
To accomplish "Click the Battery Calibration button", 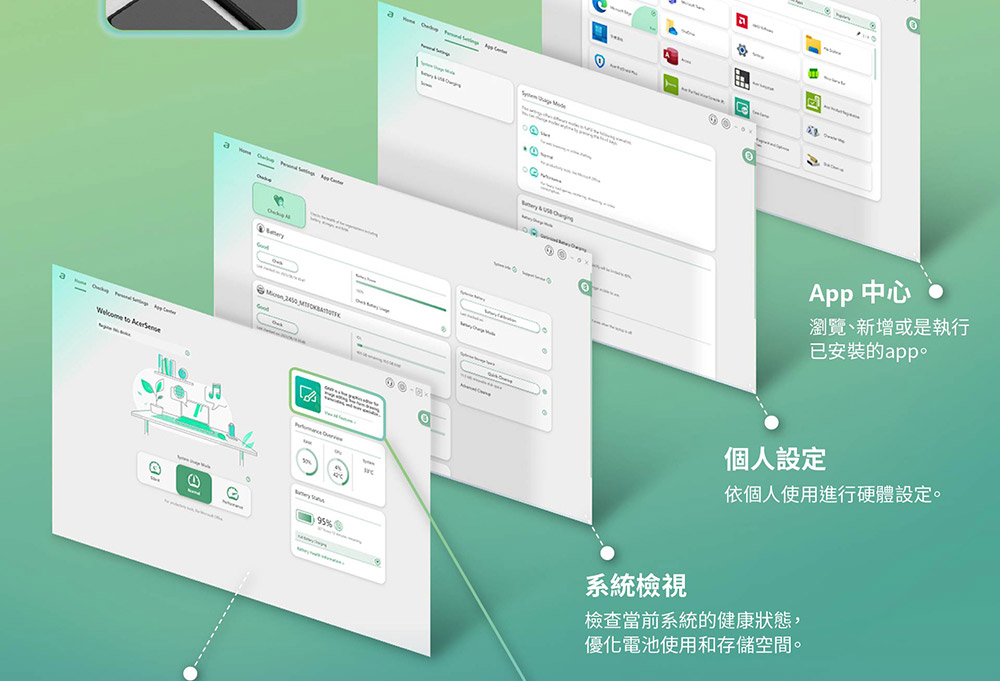I will (500, 314).
